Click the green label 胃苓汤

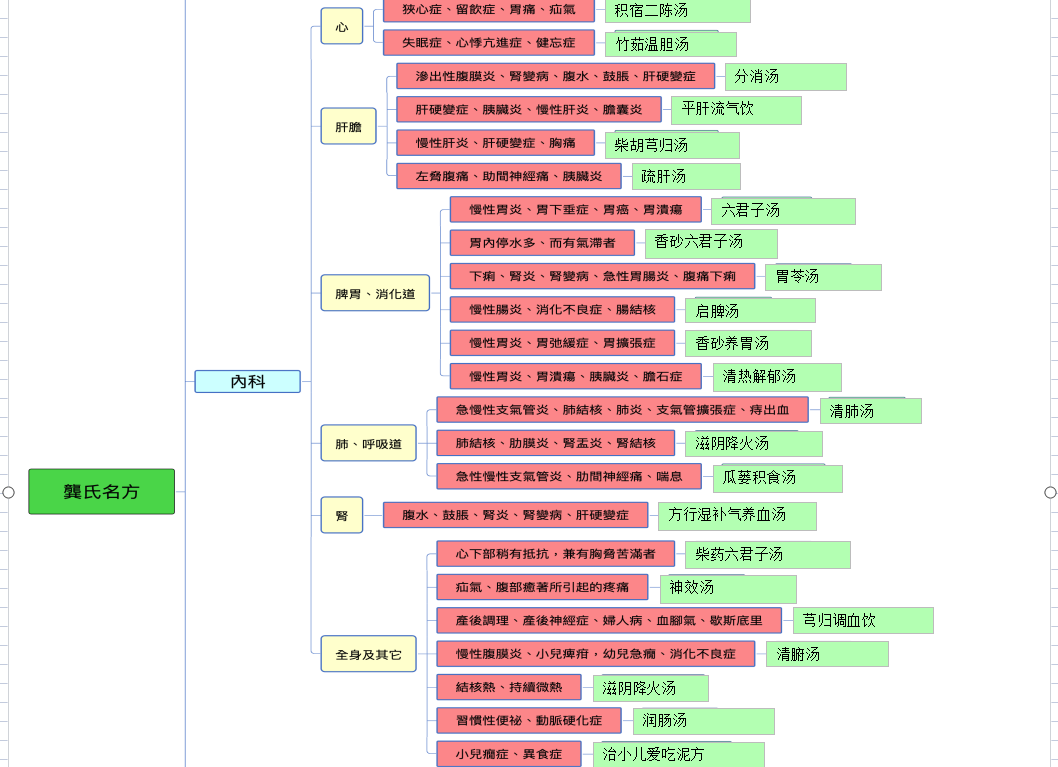[x=823, y=277]
